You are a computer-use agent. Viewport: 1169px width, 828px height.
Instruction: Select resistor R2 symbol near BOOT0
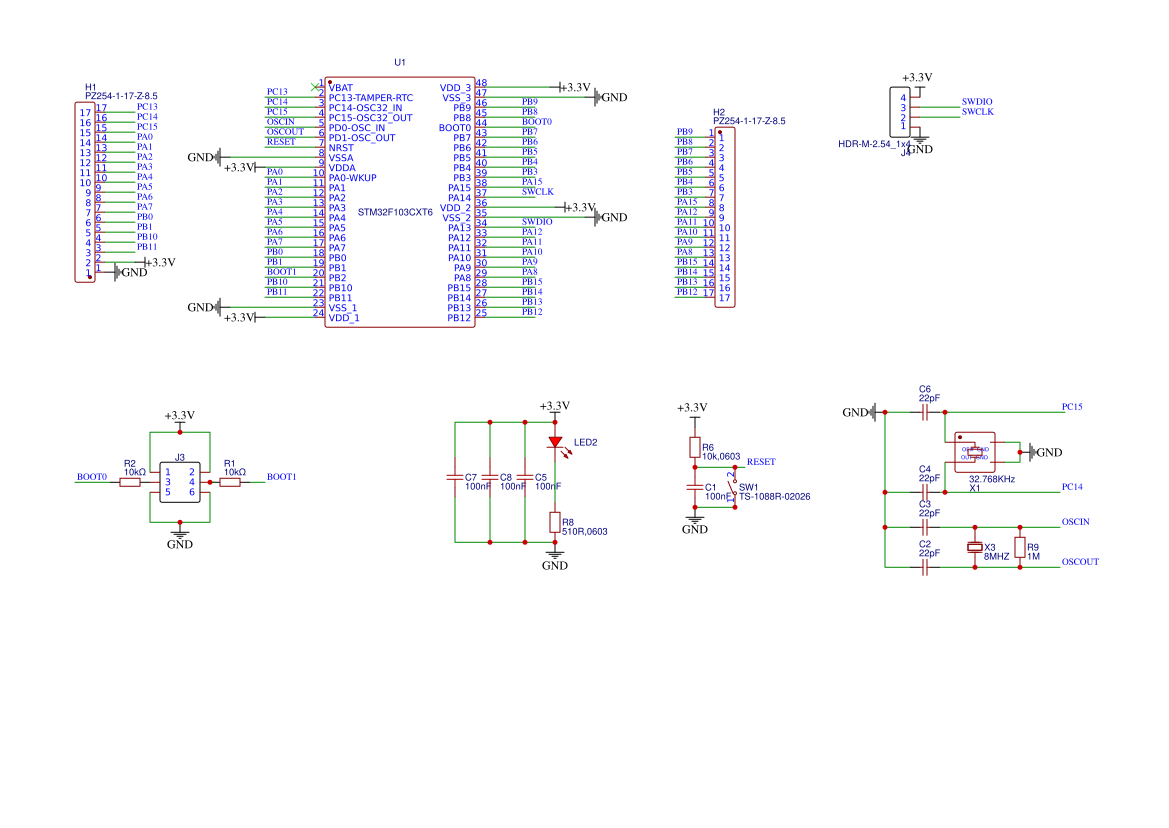(x=130, y=483)
